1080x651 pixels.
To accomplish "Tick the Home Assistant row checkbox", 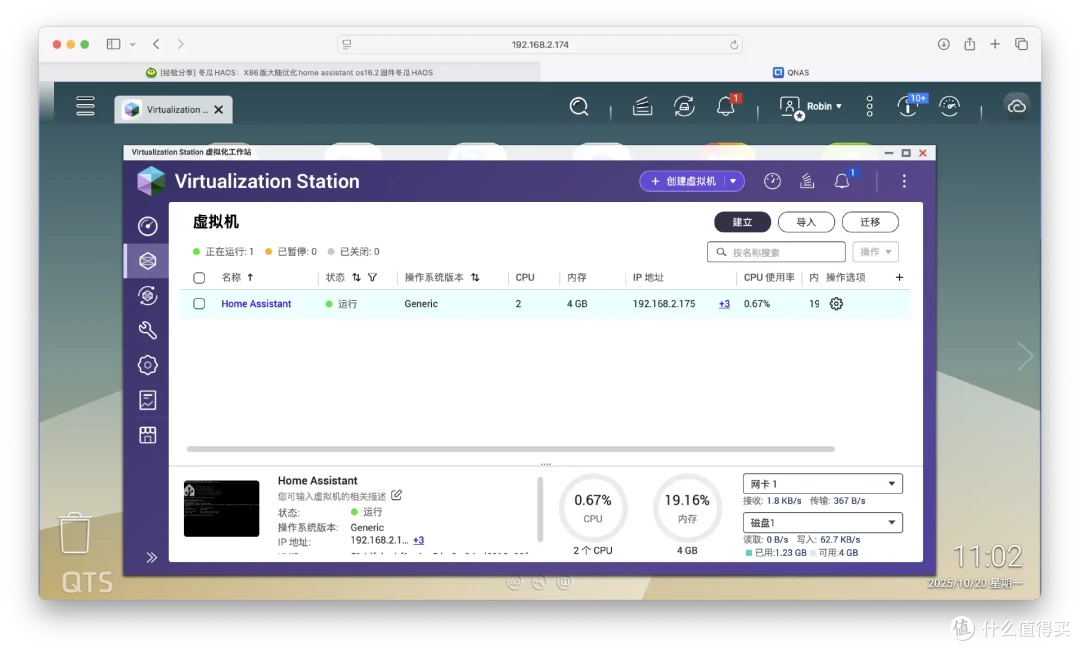I will 199,304.
